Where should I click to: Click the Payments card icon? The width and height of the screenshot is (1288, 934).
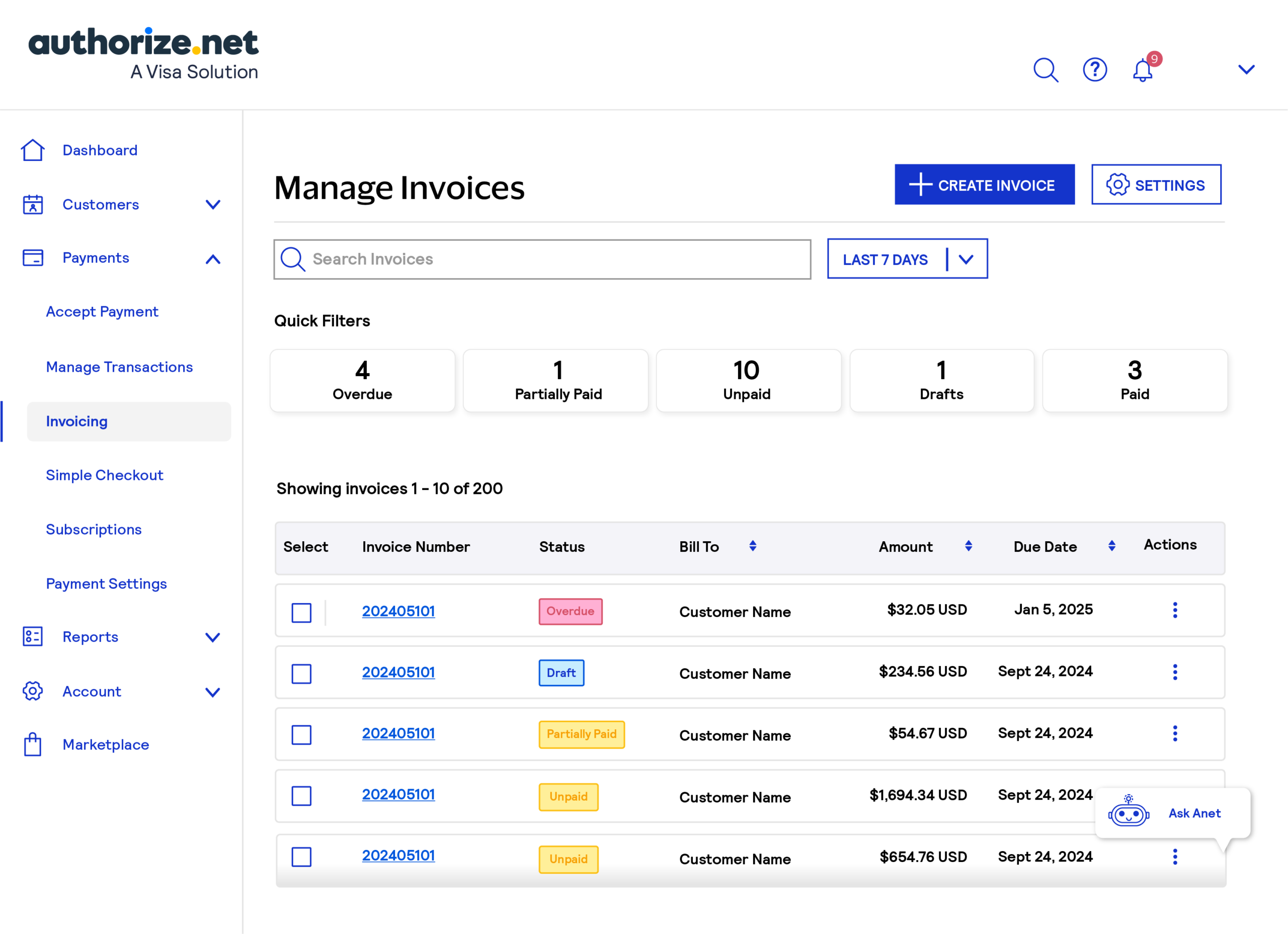[32, 258]
